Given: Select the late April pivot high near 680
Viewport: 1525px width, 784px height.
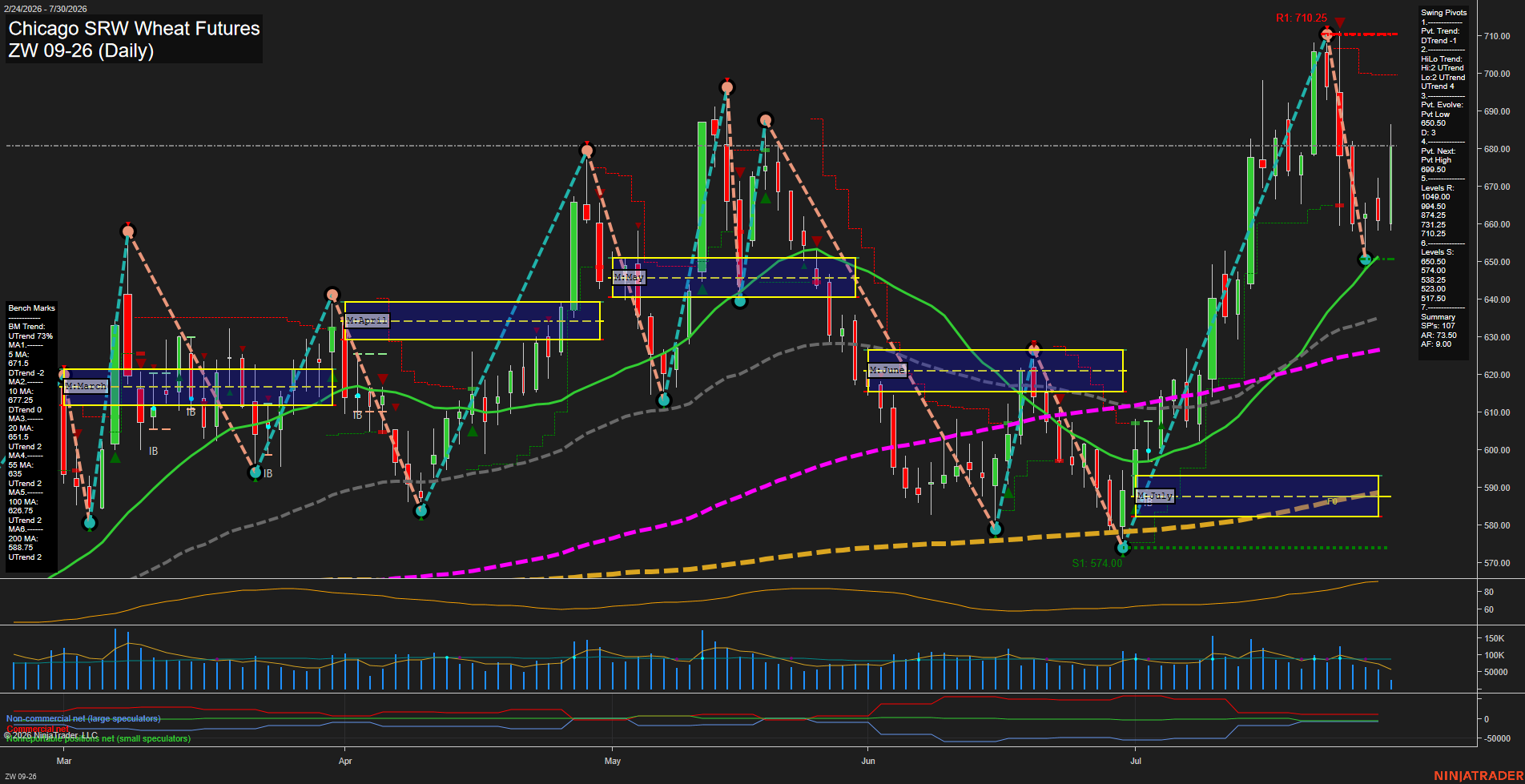Looking at the screenshot, I should pos(587,150).
